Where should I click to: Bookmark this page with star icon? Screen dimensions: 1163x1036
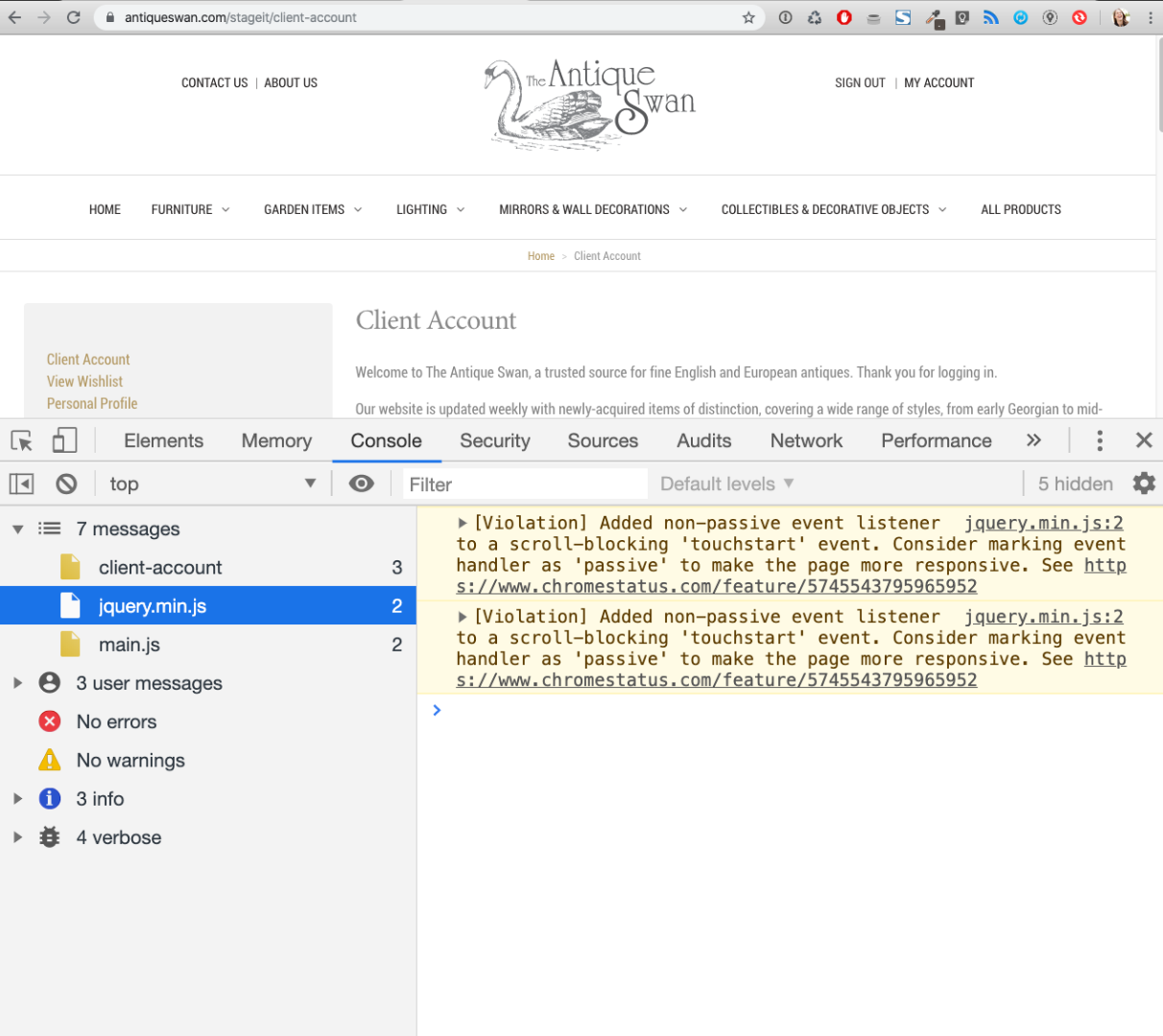point(748,17)
